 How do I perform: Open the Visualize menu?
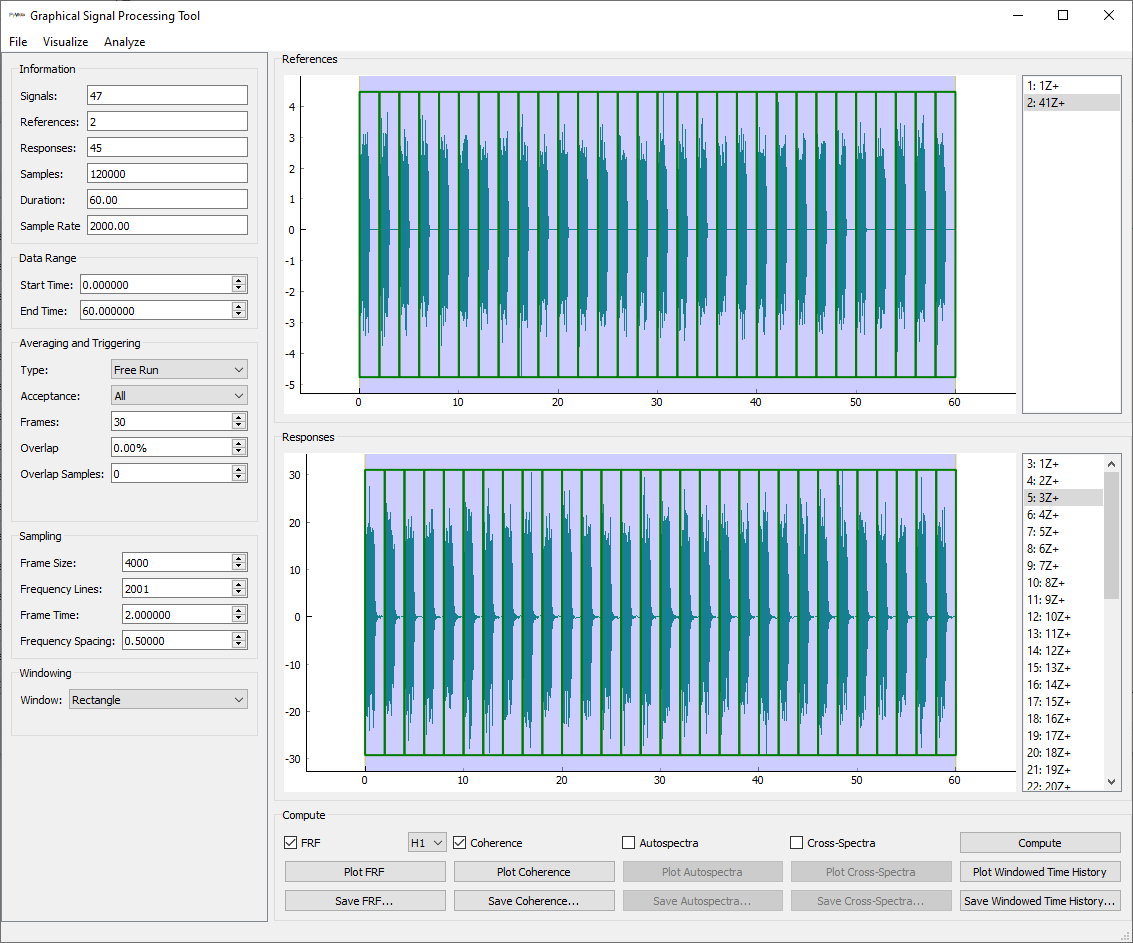point(65,42)
